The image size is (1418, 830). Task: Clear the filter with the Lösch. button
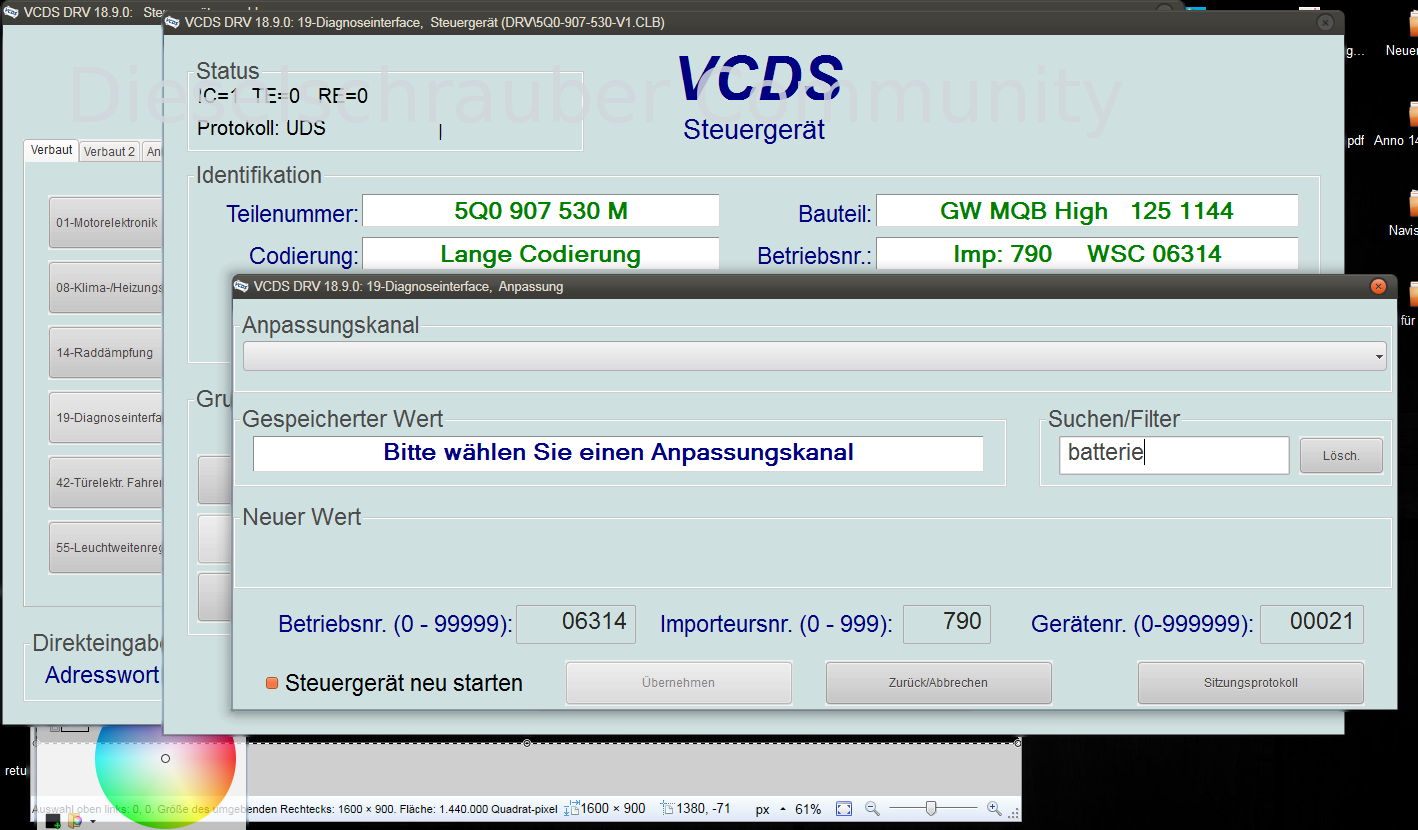[1341, 455]
